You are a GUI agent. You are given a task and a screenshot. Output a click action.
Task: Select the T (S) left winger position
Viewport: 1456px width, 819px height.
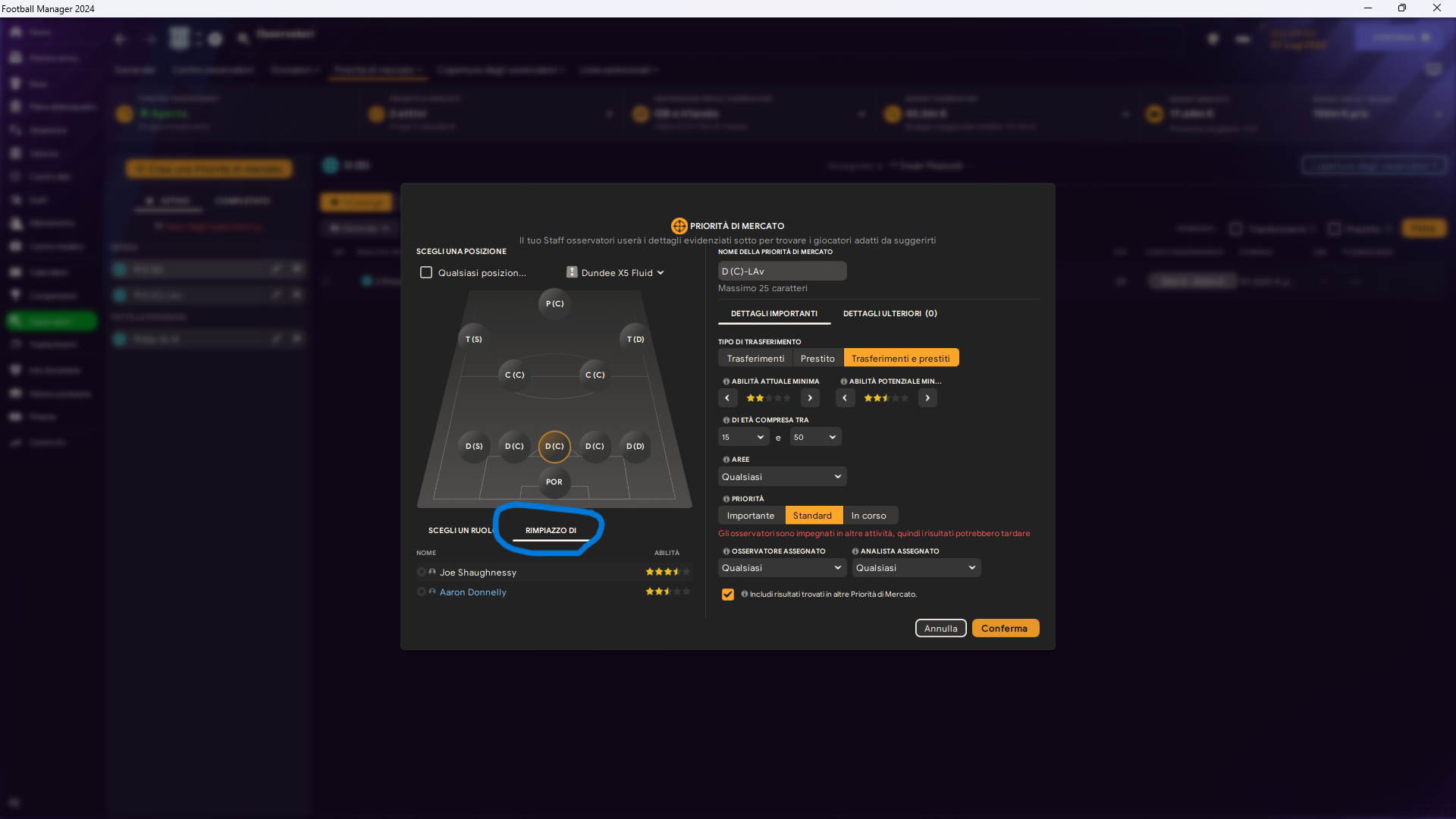click(473, 339)
